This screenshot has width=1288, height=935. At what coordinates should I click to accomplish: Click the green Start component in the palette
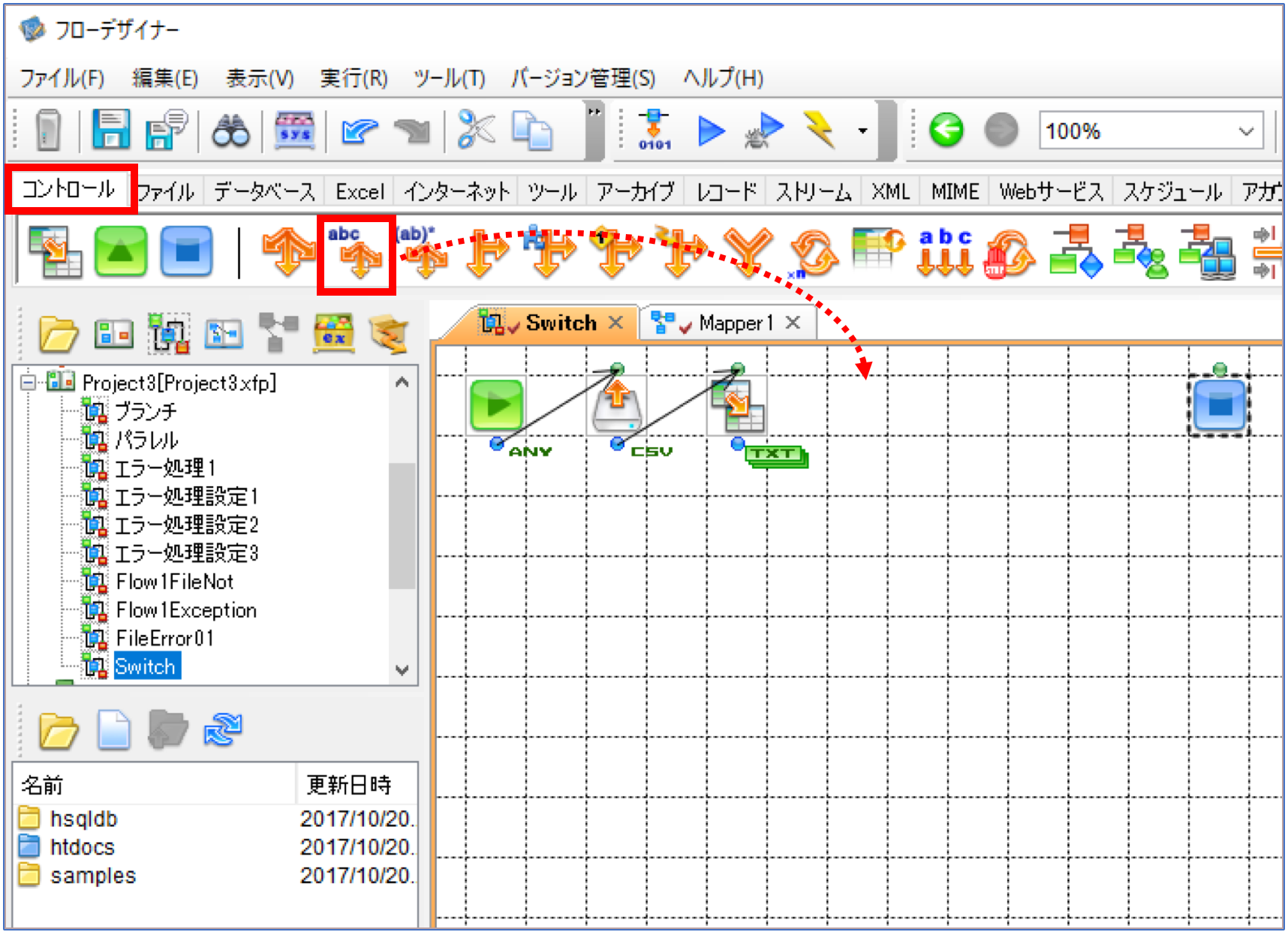pyautogui.click(x=120, y=251)
